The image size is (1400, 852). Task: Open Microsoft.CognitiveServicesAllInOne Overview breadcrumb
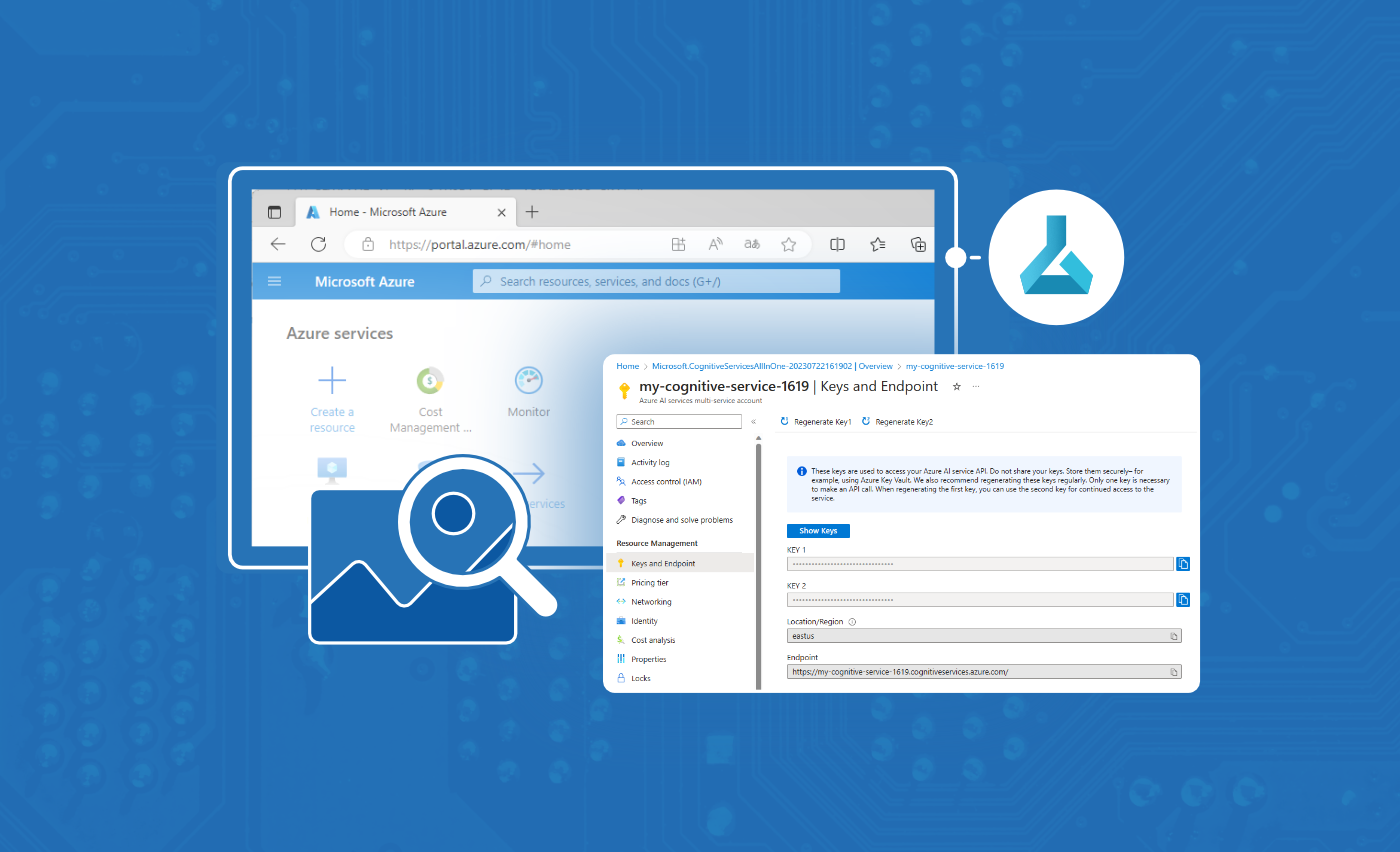point(772,366)
